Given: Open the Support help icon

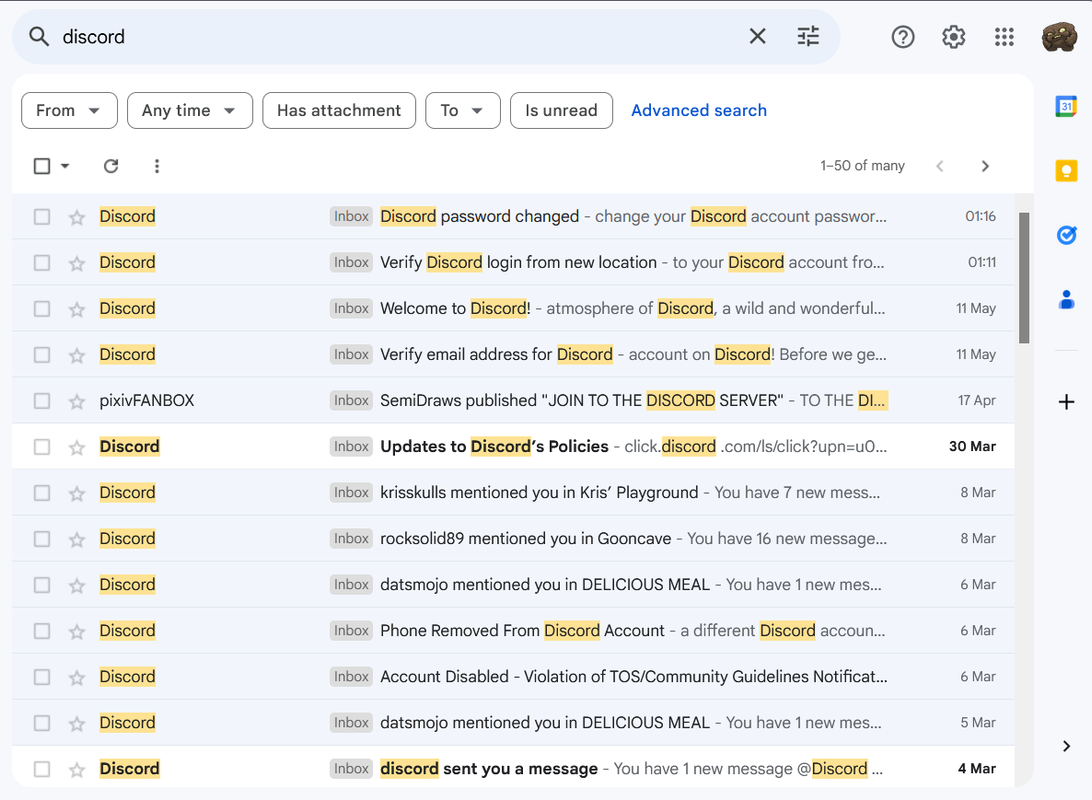Looking at the screenshot, I should tap(902, 37).
